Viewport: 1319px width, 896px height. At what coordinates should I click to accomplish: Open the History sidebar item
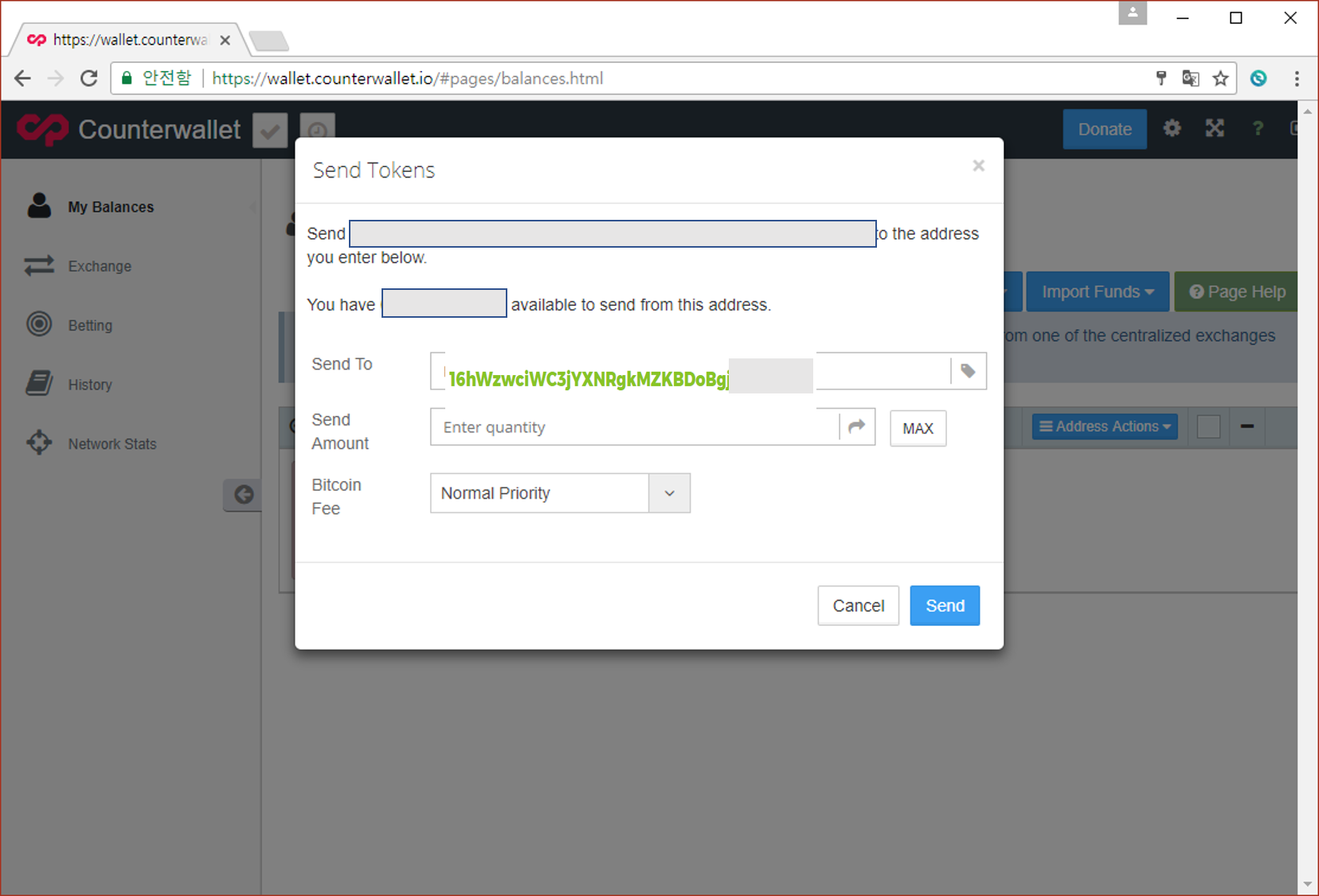(x=90, y=385)
